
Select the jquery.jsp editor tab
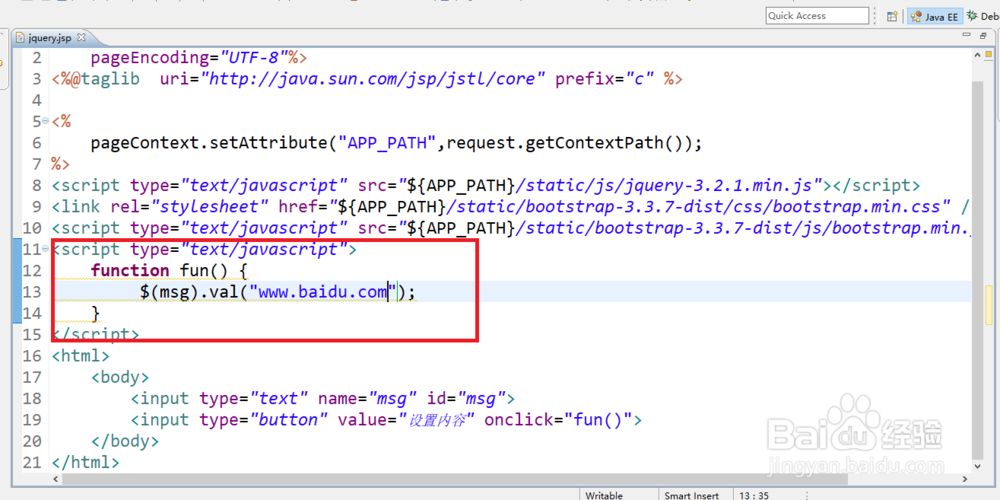pyautogui.click(x=48, y=38)
